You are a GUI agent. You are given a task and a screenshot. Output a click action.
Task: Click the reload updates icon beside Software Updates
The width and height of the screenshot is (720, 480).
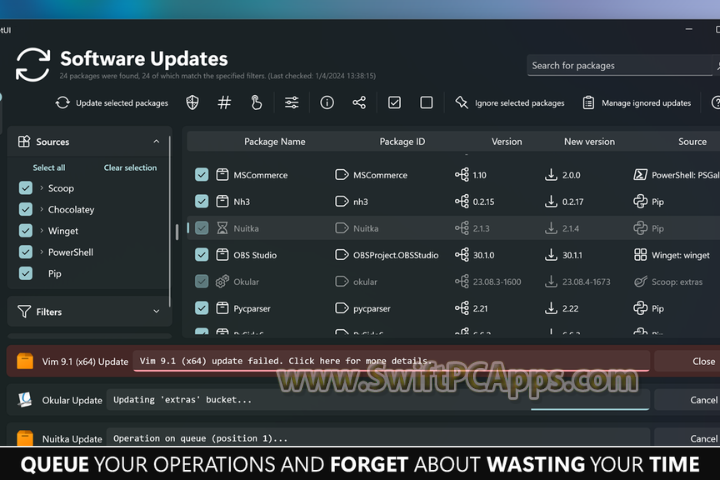33,65
